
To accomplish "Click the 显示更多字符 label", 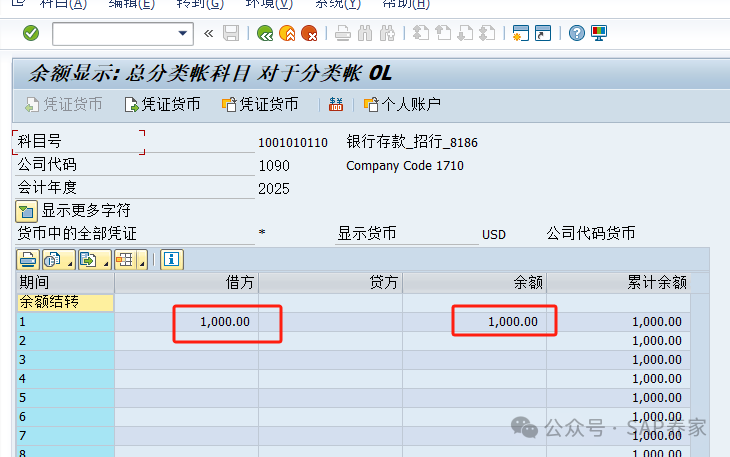I will tap(86, 210).
